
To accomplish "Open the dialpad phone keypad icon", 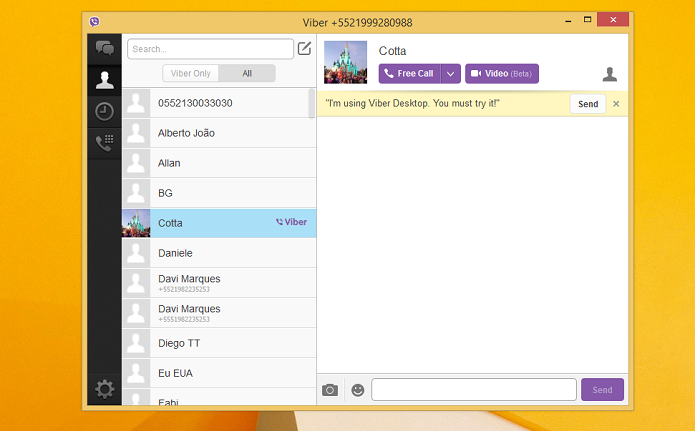I will pos(105,143).
